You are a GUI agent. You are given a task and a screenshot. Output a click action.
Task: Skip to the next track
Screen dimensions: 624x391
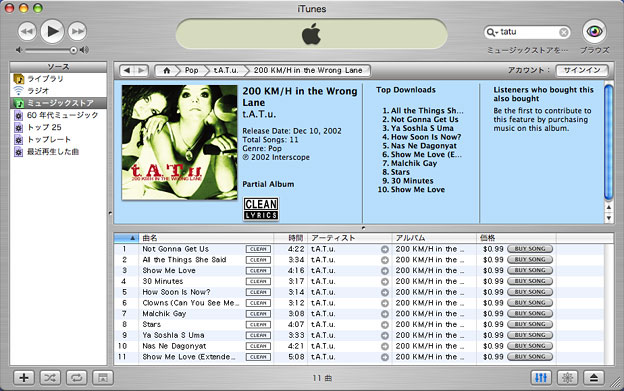point(77,31)
